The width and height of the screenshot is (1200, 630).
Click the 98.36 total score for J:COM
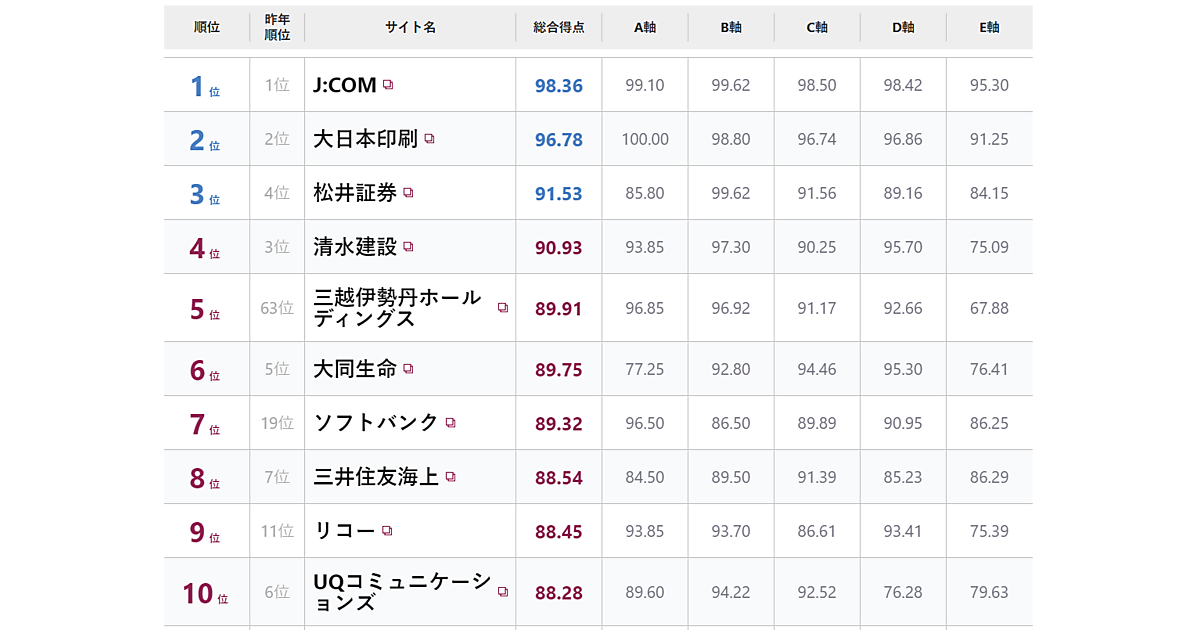coord(558,85)
